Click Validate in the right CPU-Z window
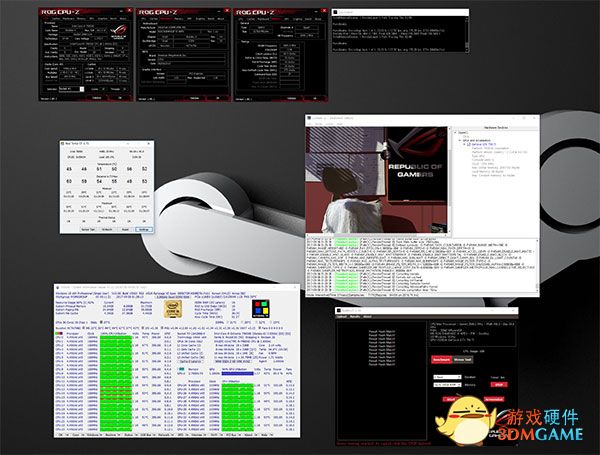The width and height of the screenshot is (600, 455). (292, 98)
